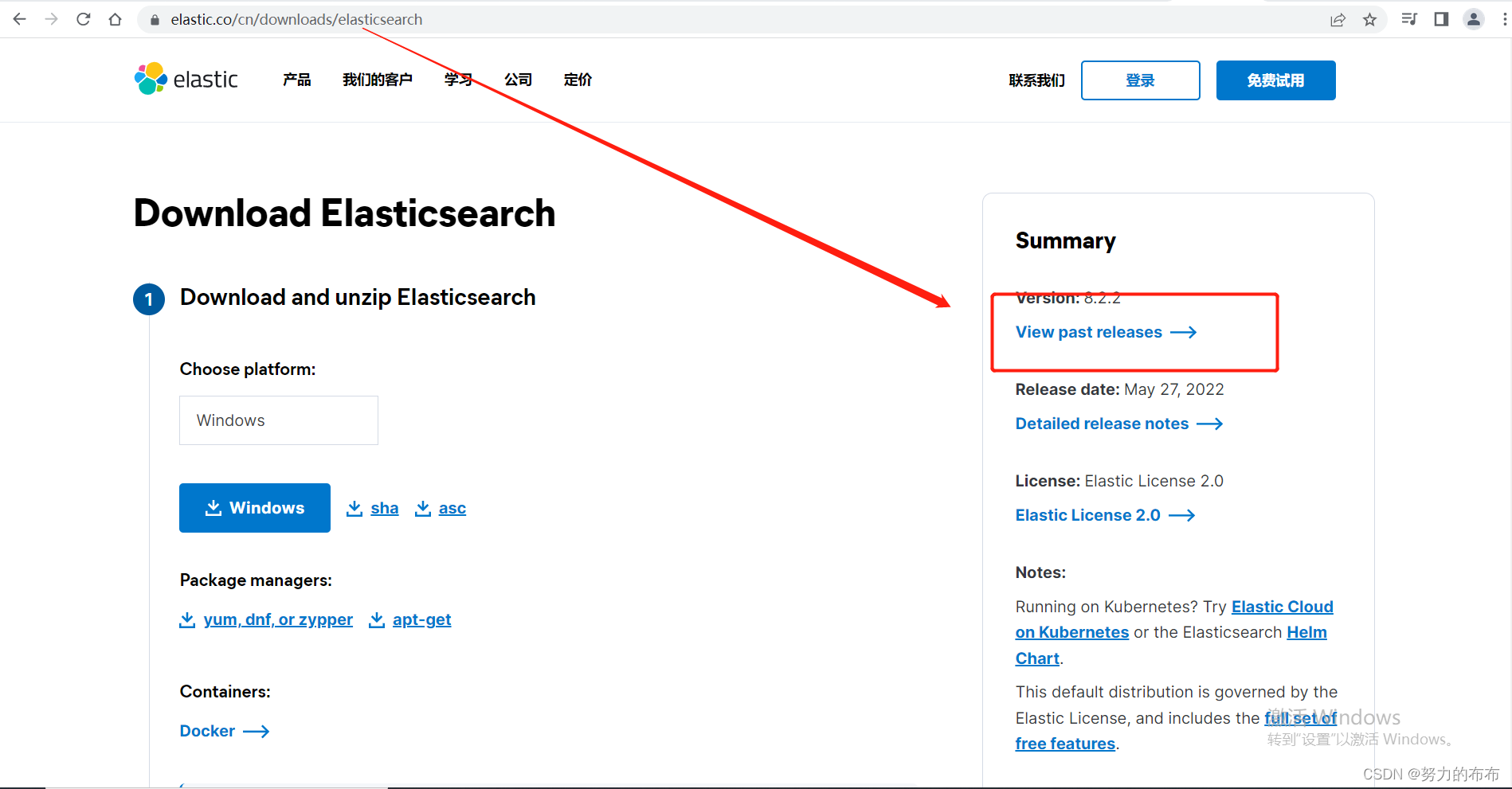The image size is (1512, 789).
Task: Click the sha link
Action: click(385, 508)
